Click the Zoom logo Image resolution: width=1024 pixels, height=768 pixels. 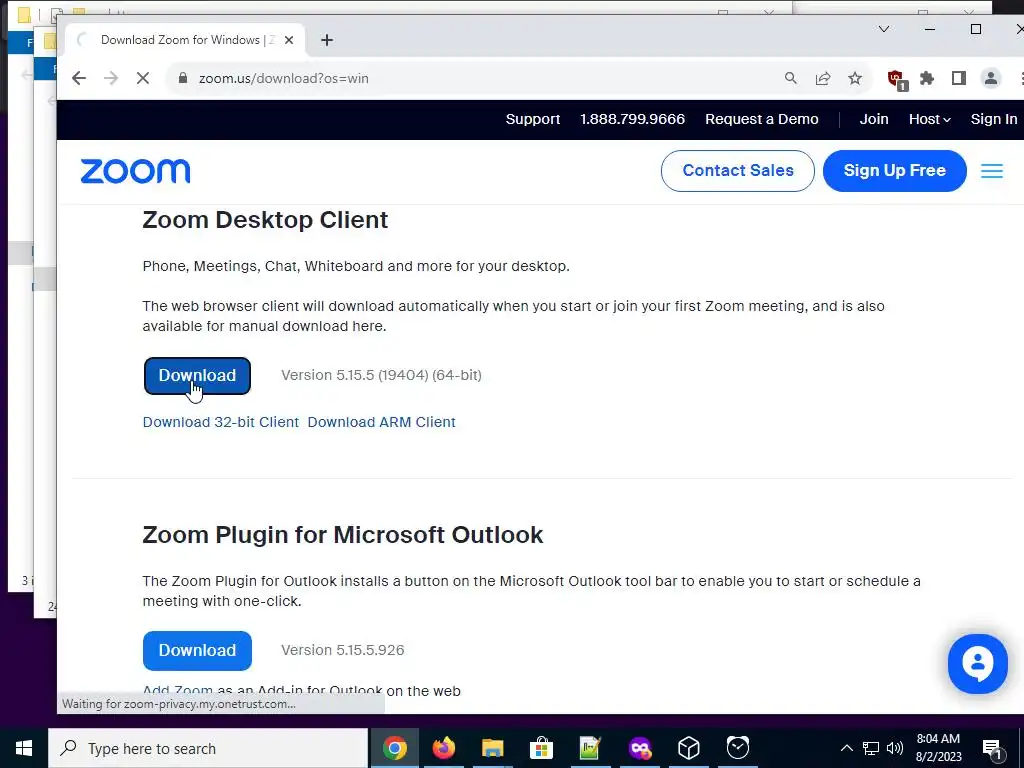135,171
